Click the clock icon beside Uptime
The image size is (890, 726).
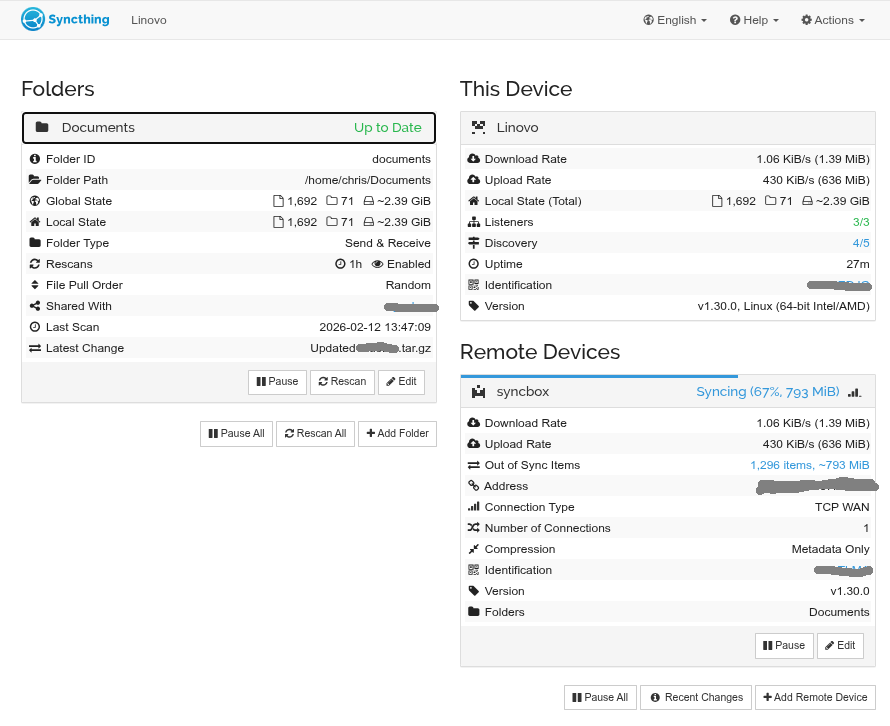click(474, 264)
